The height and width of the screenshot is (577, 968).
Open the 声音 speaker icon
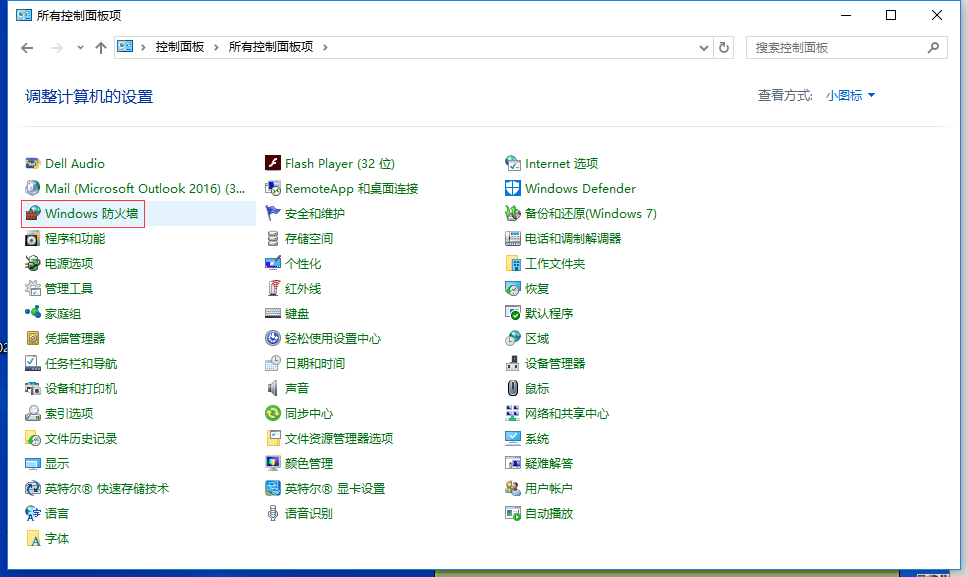tap(273, 389)
